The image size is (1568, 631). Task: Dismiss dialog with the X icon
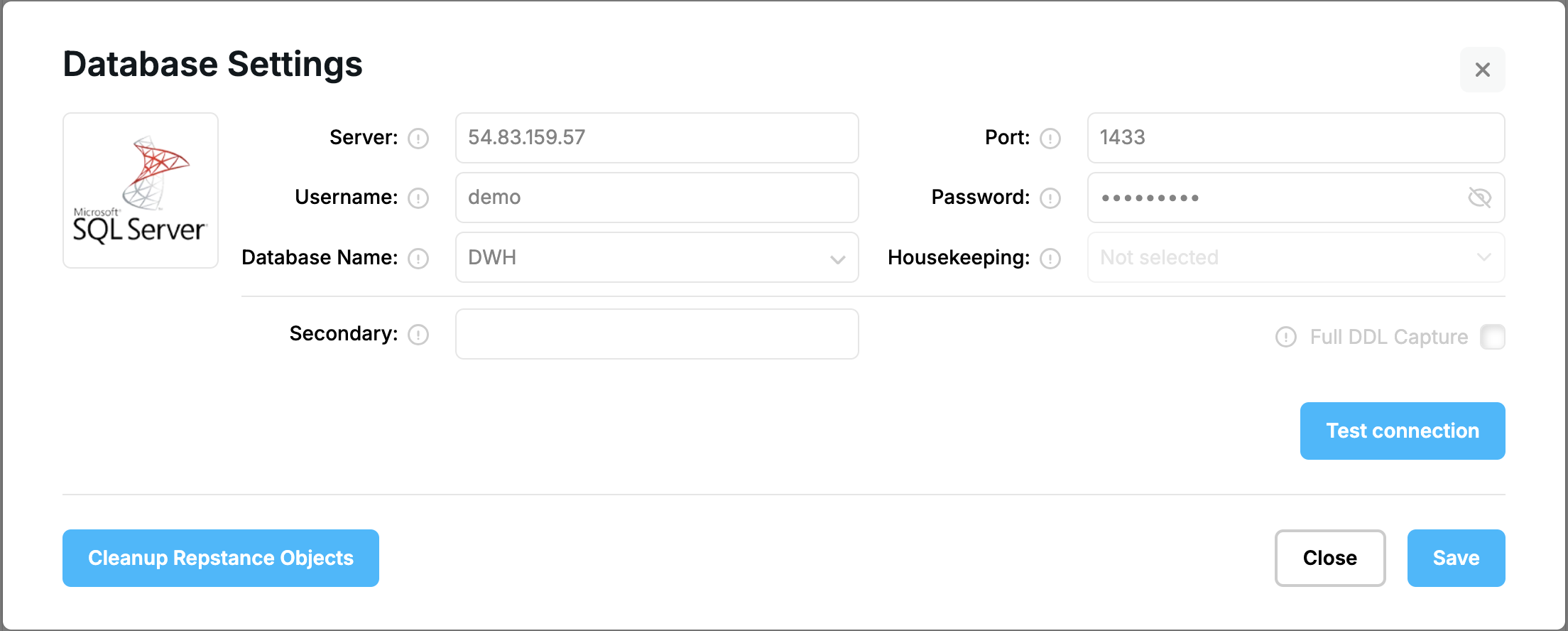click(x=1483, y=70)
